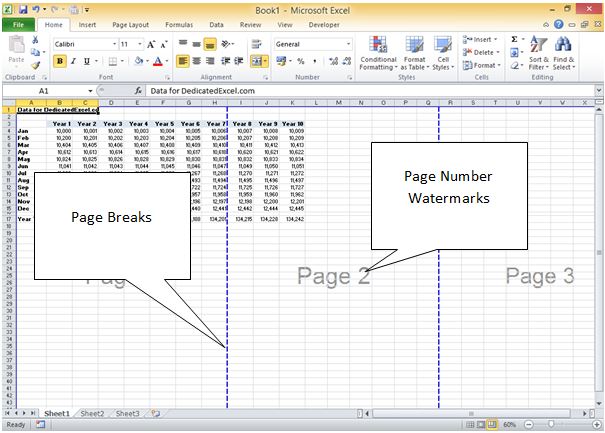Viewport: 605px width, 433px height.
Task: Toggle Underline formatting
Action: (86, 61)
